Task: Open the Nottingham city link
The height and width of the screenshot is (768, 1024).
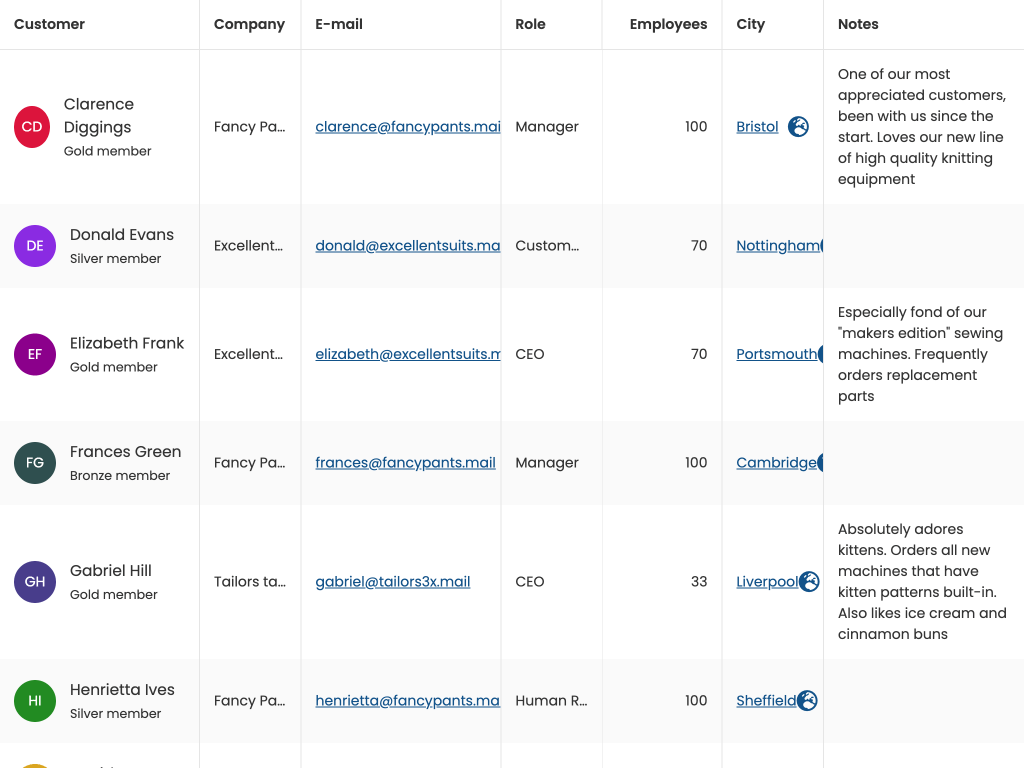Action: pyautogui.click(x=777, y=246)
